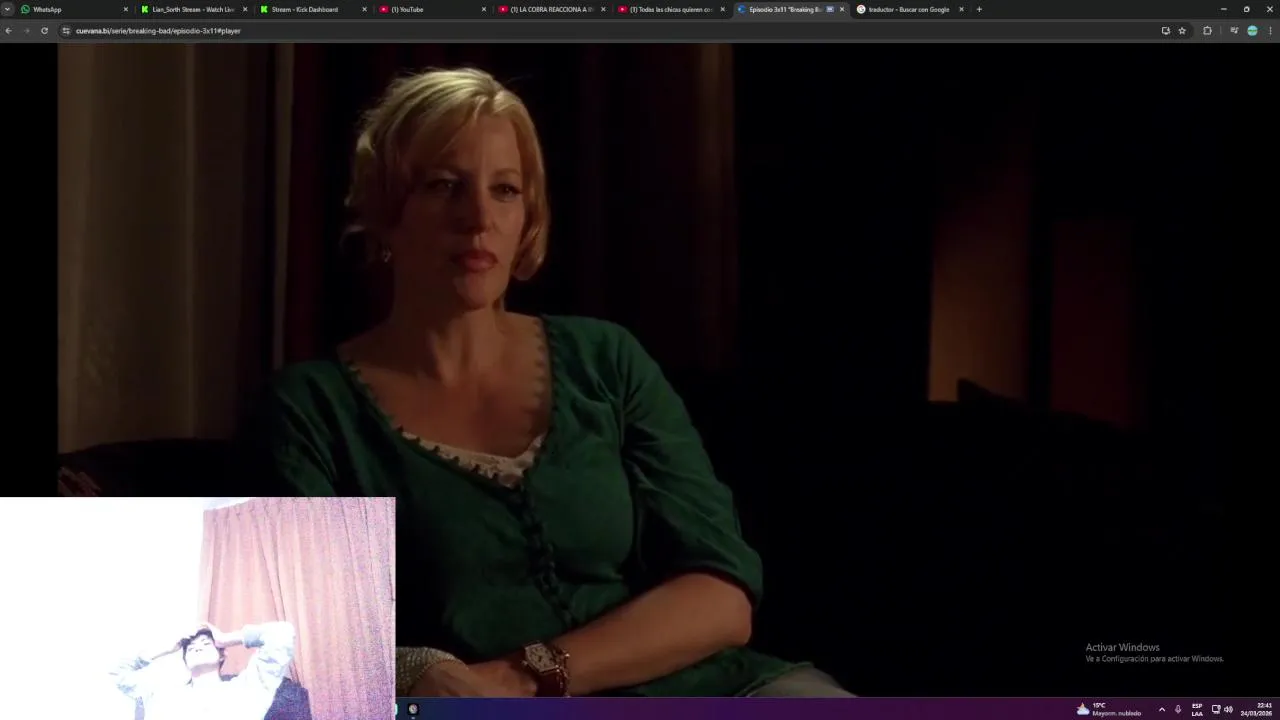The height and width of the screenshot is (720, 1280).
Task: Close the Stream - Kick Dashboard tab
Action: coord(364,9)
